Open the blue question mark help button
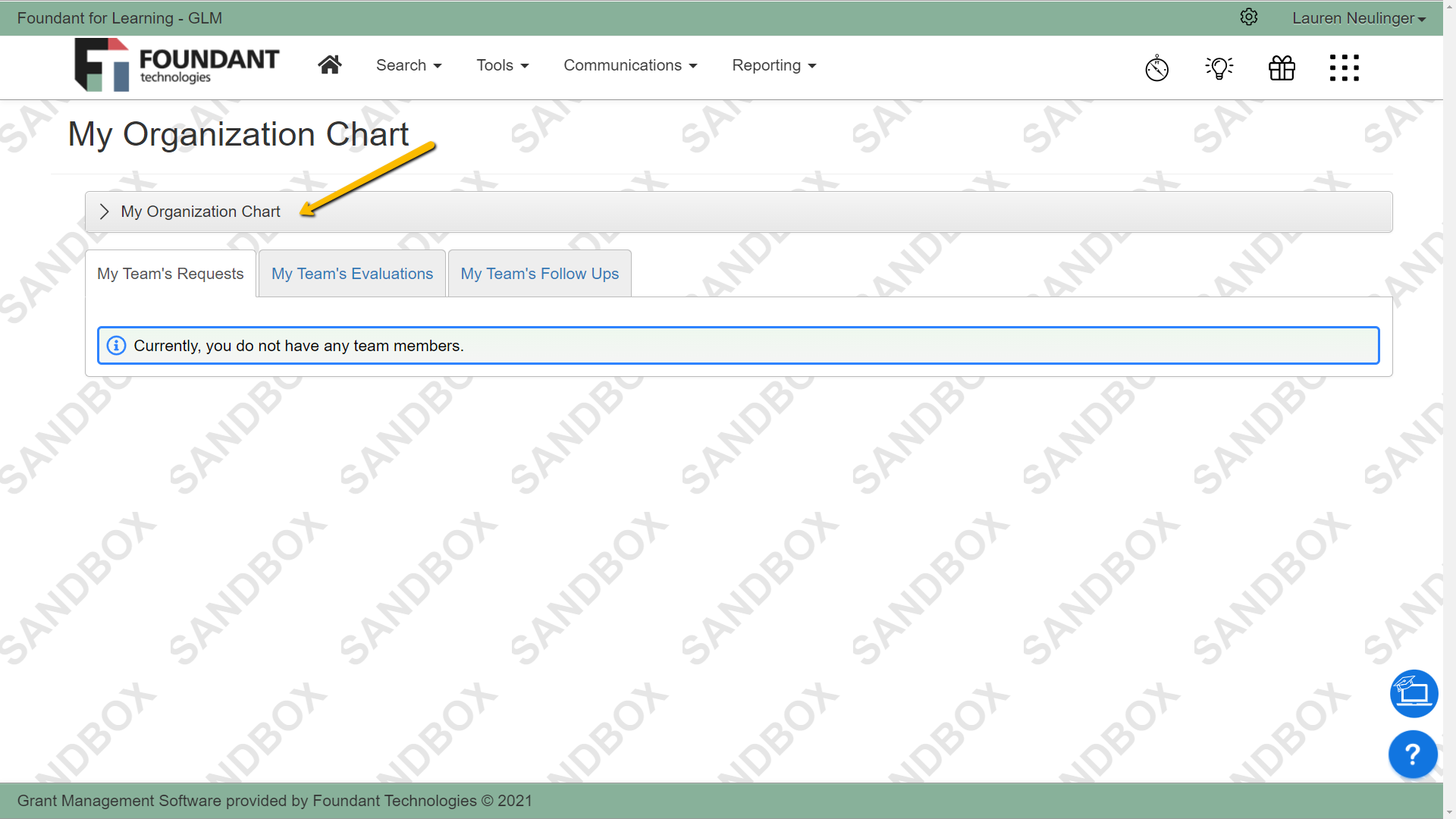This screenshot has width=1456, height=819. pos(1413,754)
